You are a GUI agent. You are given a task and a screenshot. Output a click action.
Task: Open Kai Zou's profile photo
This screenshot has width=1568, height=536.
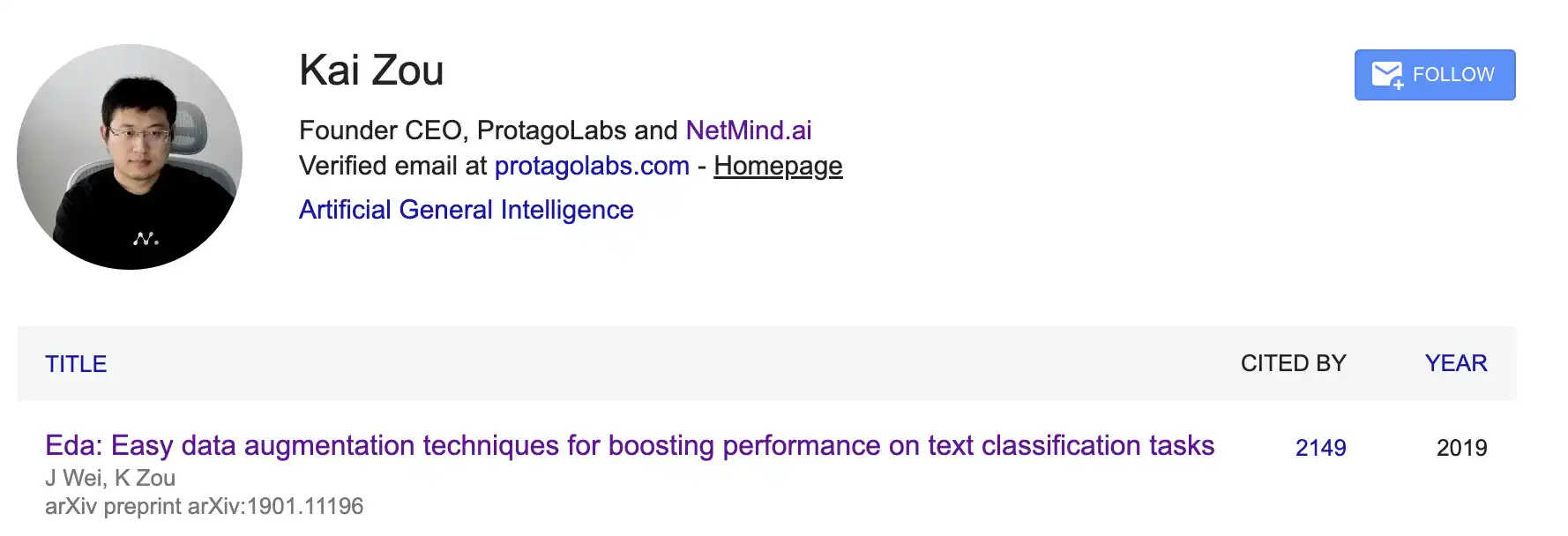pyautogui.click(x=130, y=157)
